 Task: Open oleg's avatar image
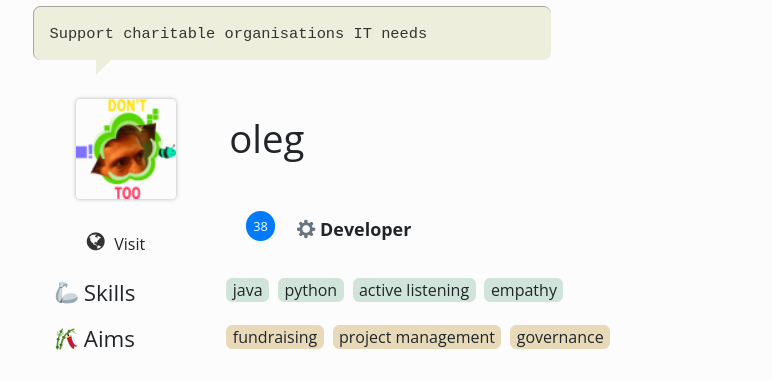tap(126, 149)
